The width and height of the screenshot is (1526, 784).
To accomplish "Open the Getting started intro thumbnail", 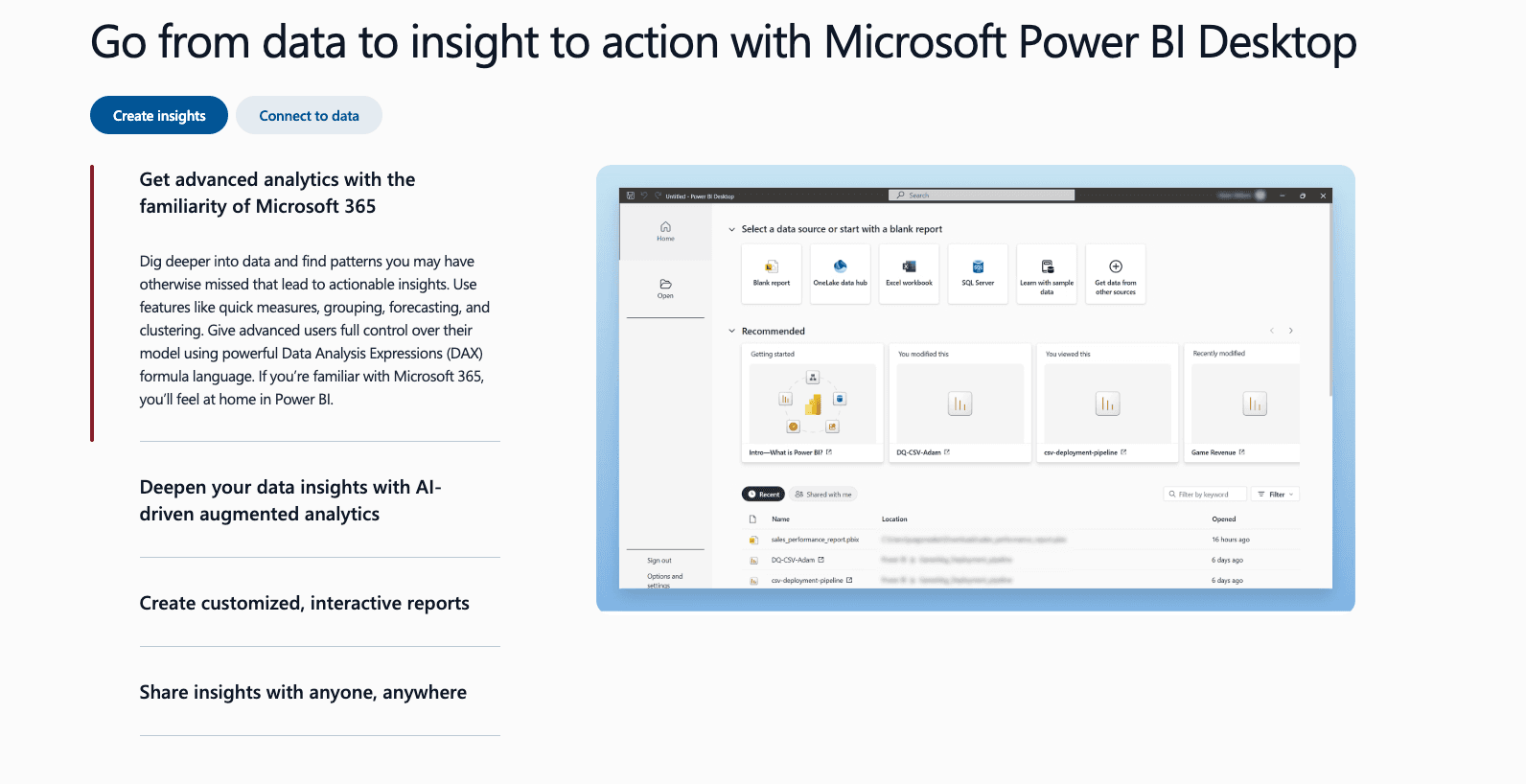I will 813,404.
